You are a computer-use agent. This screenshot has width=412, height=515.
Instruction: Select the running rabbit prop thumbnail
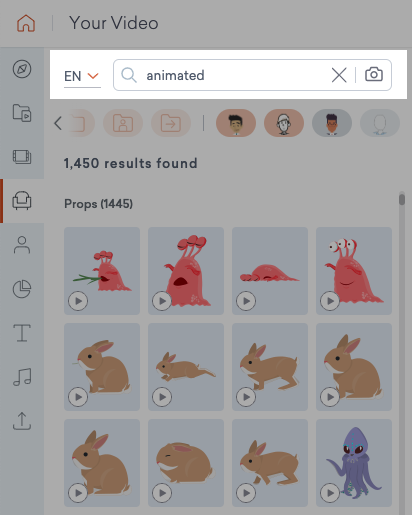[x=186, y=367]
